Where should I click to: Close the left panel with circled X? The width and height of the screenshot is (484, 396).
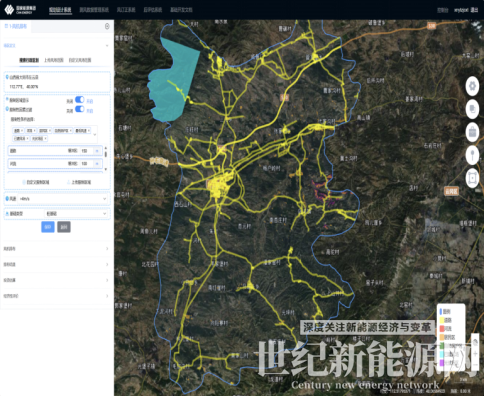107,26
